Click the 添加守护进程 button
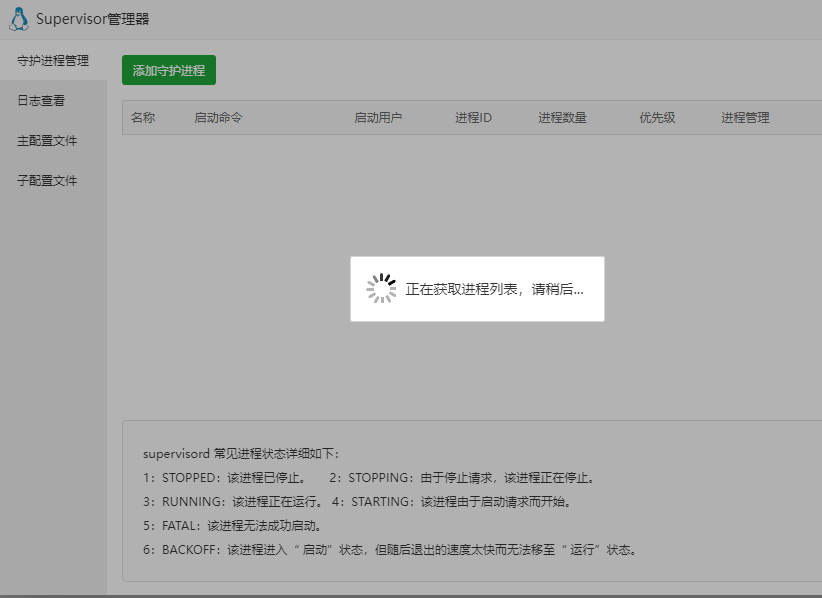This screenshot has height=598, width=822. pyautogui.click(x=169, y=70)
